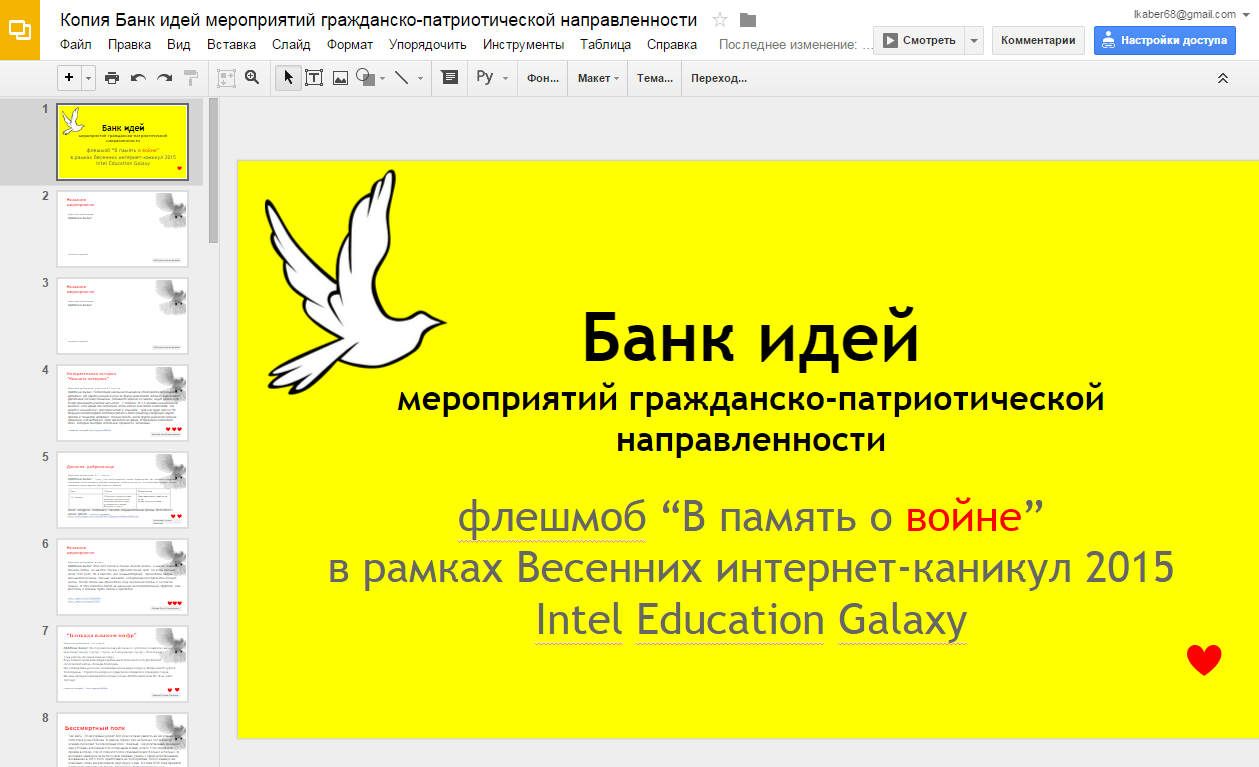Image resolution: width=1259 pixels, height=767 pixels.
Task: Click the slide panel vertical scrollbar
Action: pos(212,170)
